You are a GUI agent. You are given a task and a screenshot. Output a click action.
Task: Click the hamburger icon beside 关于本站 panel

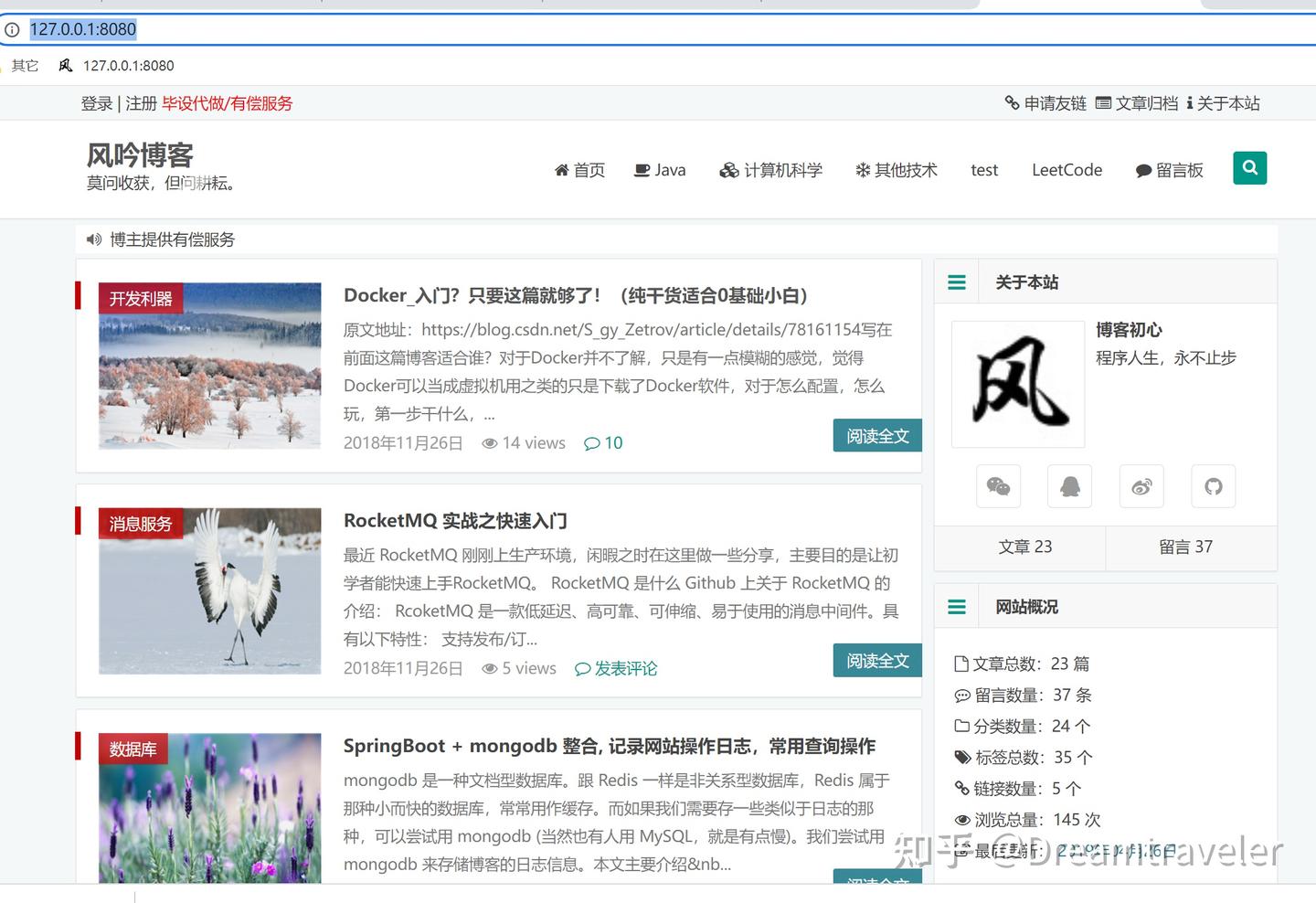(x=956, y=282)
